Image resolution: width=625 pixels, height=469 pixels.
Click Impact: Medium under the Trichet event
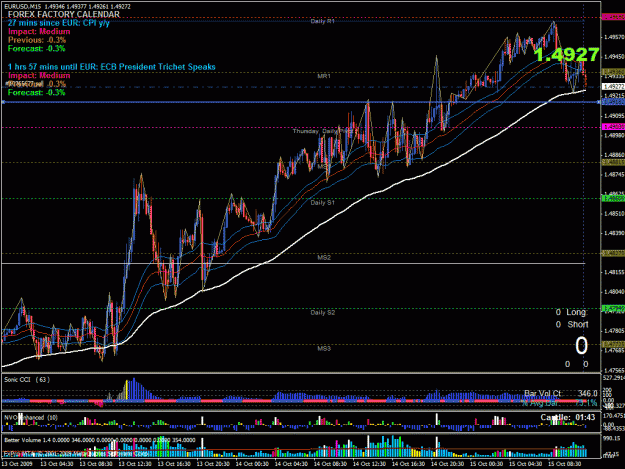(x=39, y=75)
